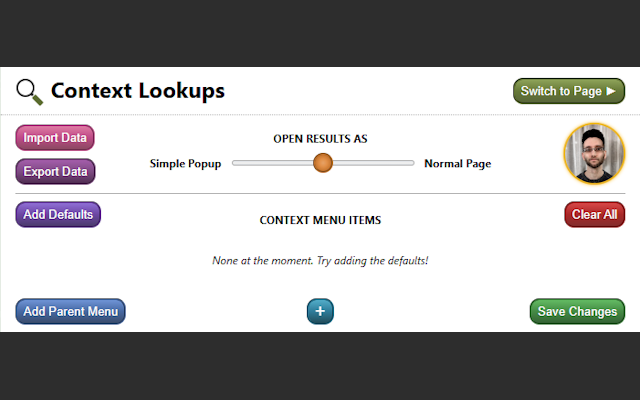This screenshot has width=640, height=400.
Task: Click the magnifying glass logo icon
Action: 29,92
